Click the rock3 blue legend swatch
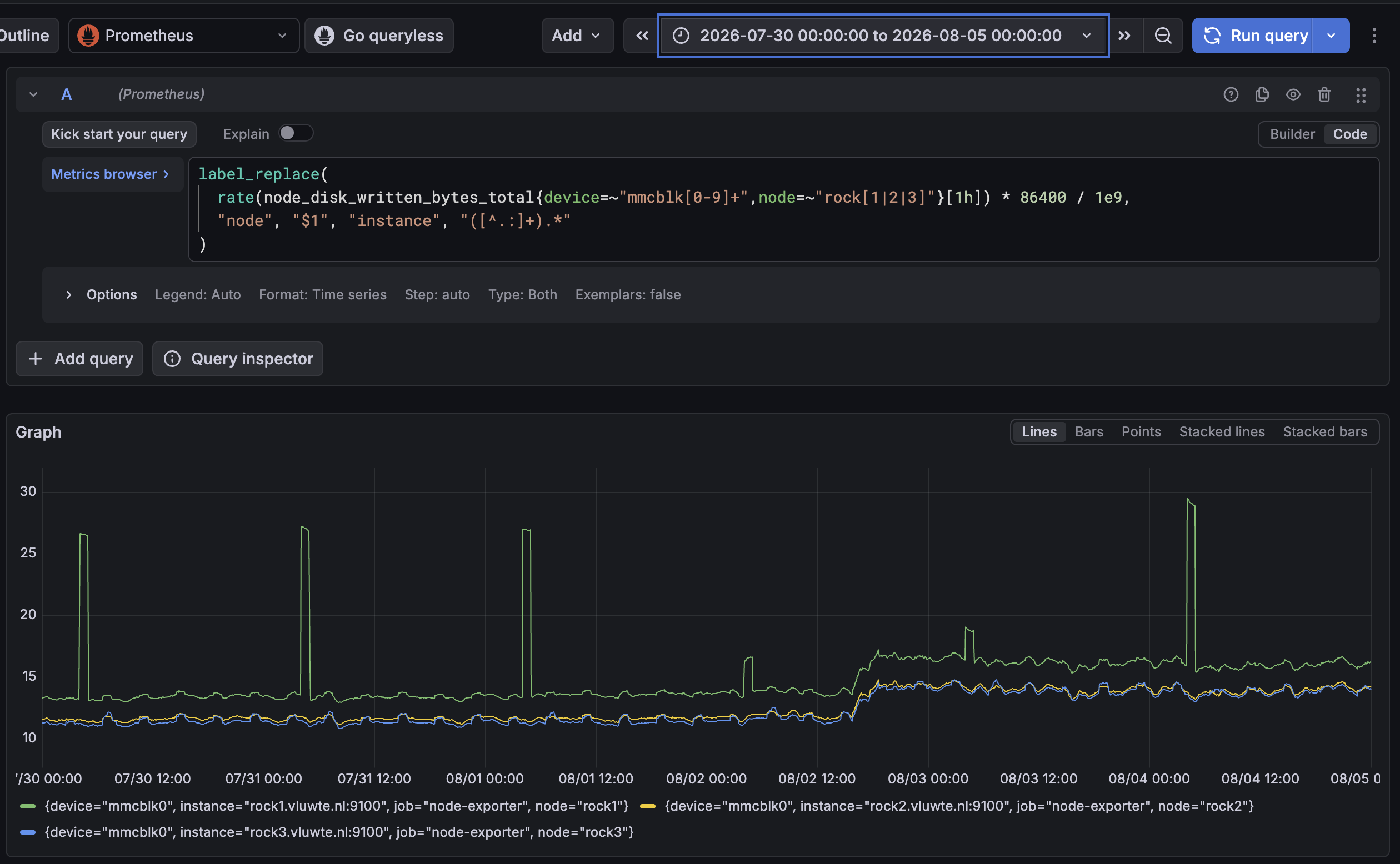Viewport: 1400px width, 864px height. pyautogui.click(x=27, y=832)
